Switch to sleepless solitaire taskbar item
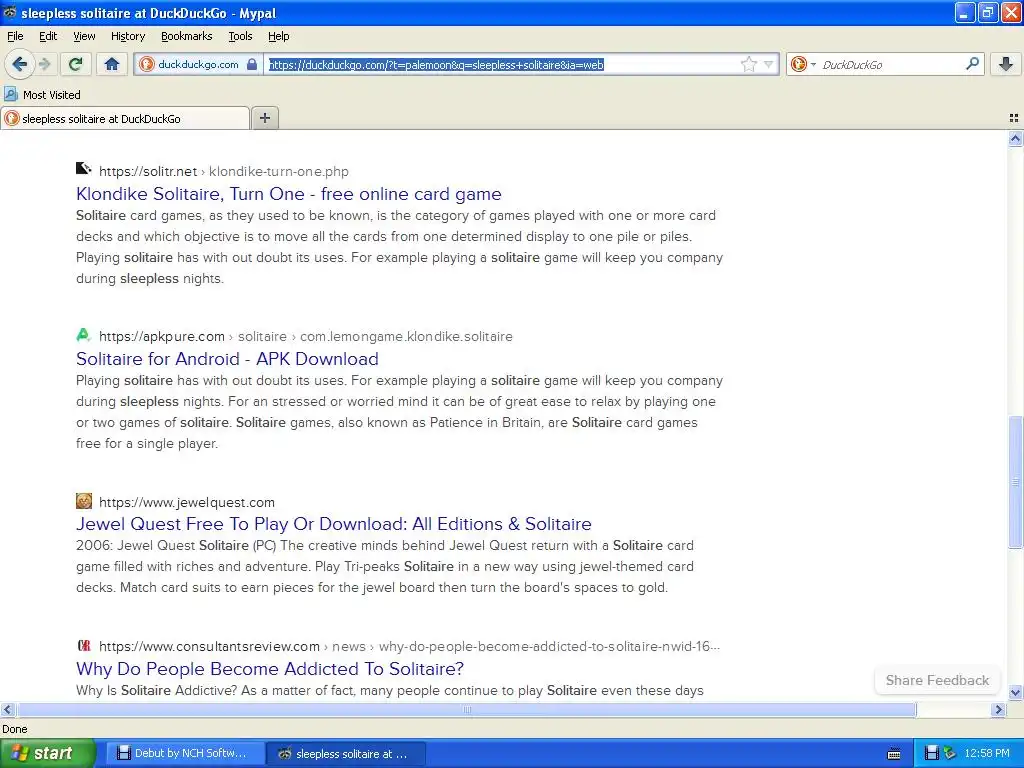1024x768 pixels. (x=345, y=754)
